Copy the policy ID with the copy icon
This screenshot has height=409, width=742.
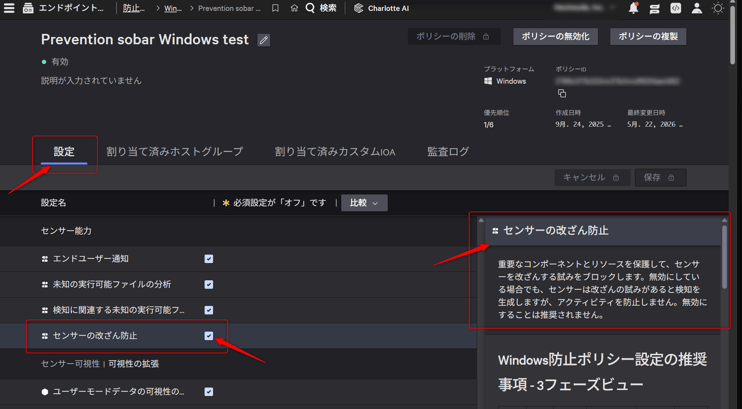point(562,93)
